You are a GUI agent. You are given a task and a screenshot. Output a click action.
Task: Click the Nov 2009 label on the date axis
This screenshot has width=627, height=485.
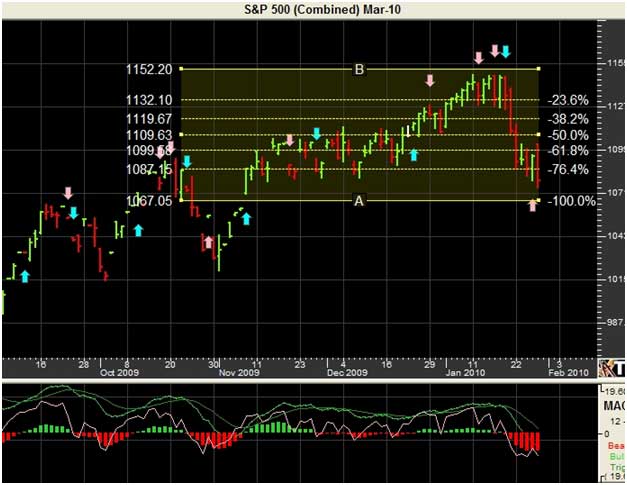pos(239,373)
